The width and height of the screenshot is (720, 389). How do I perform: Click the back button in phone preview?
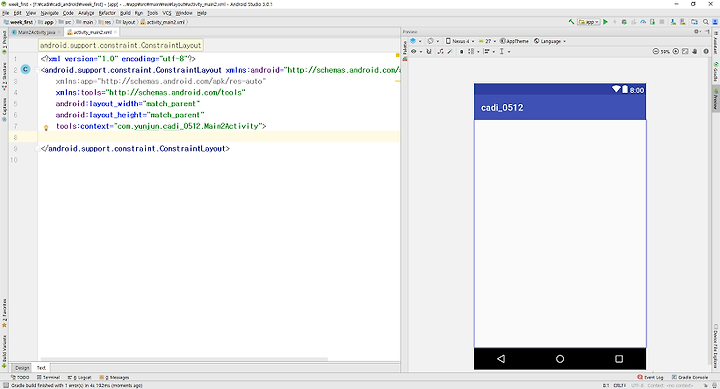(x=501, y=359)
